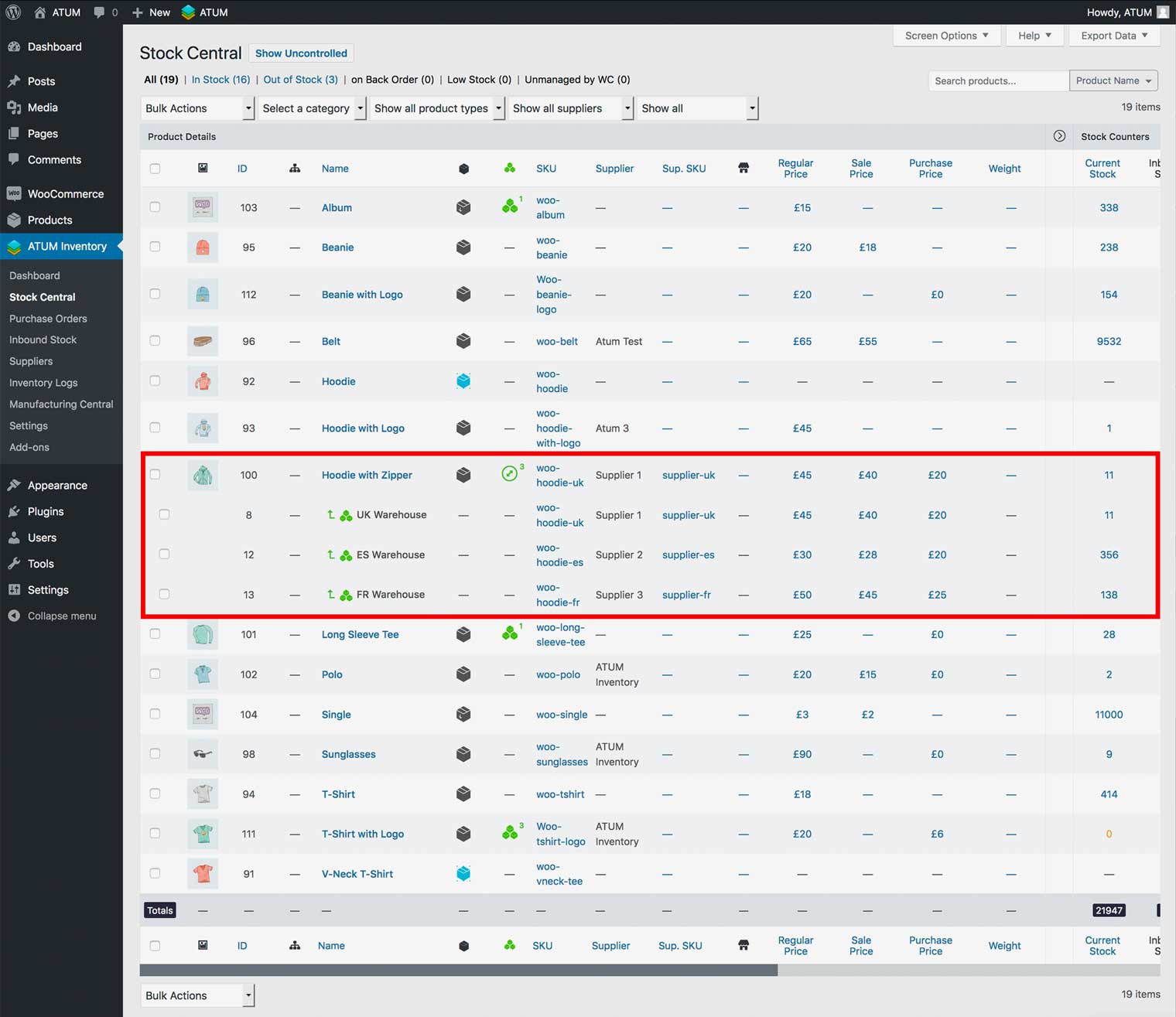Click the green multi-inventory icon in header

509,168
